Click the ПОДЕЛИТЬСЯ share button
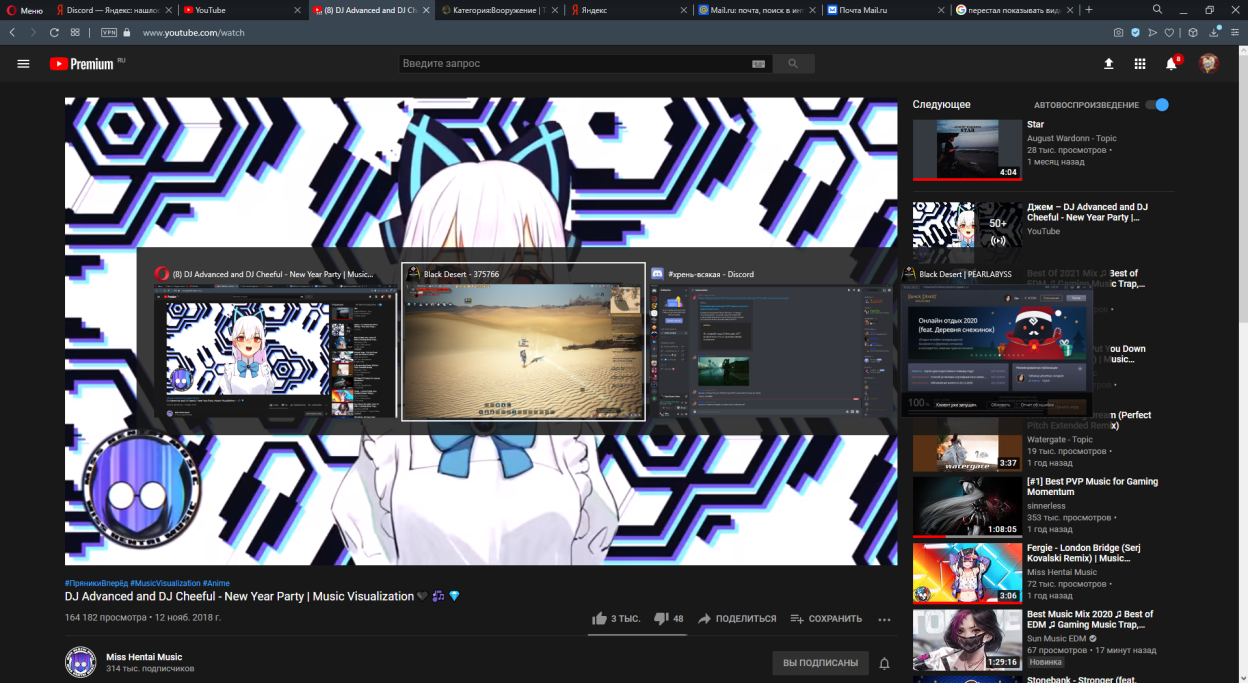This screenshot has width=1248, height=683. [737, 618]
